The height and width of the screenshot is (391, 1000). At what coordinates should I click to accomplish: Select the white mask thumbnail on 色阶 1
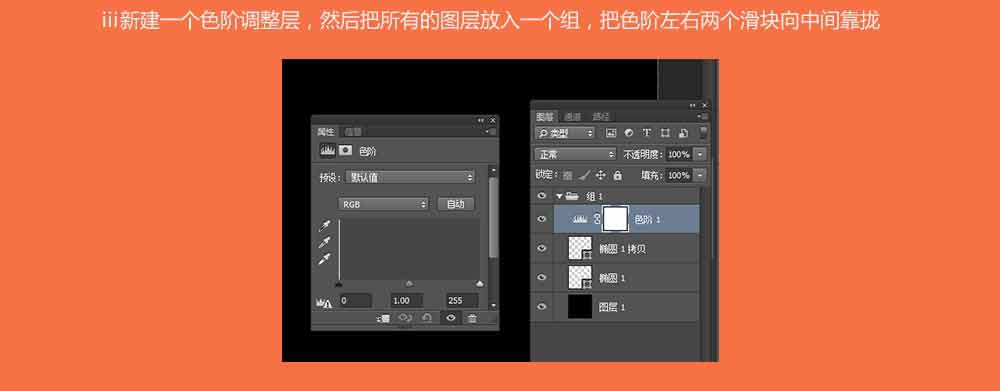click(615, 219)
